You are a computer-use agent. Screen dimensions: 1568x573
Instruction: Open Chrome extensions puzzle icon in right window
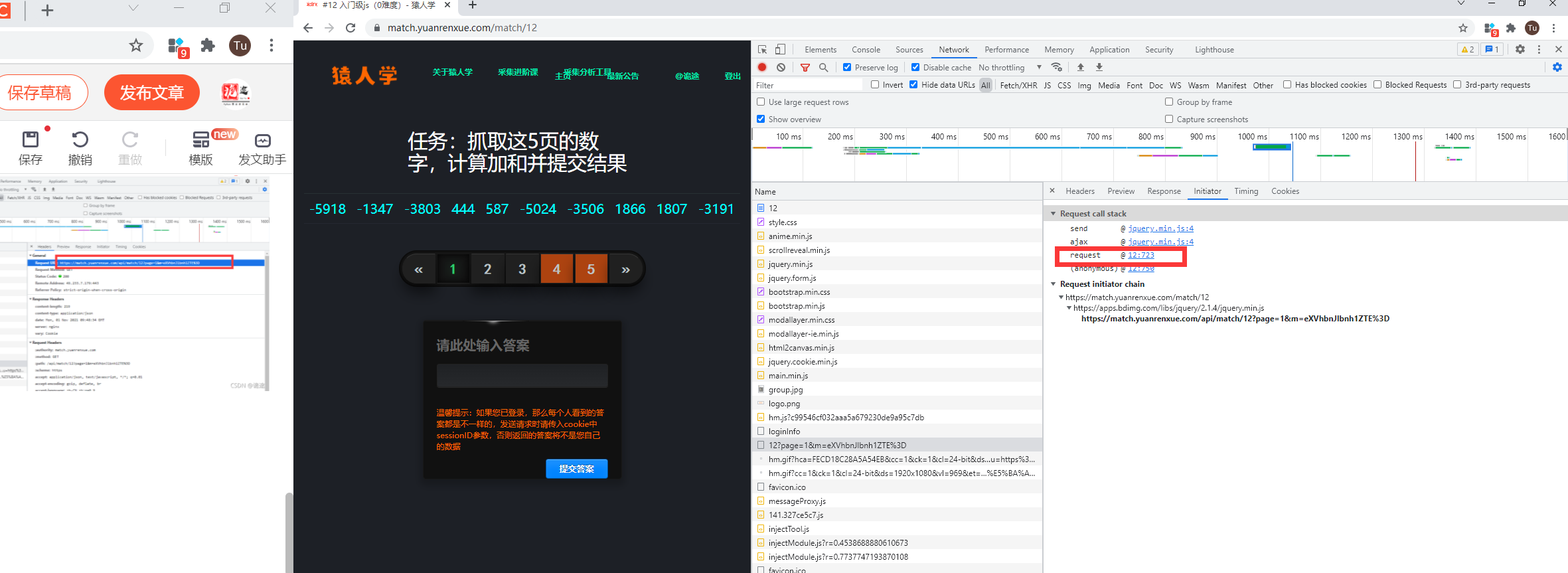[x=1511, y=28]
